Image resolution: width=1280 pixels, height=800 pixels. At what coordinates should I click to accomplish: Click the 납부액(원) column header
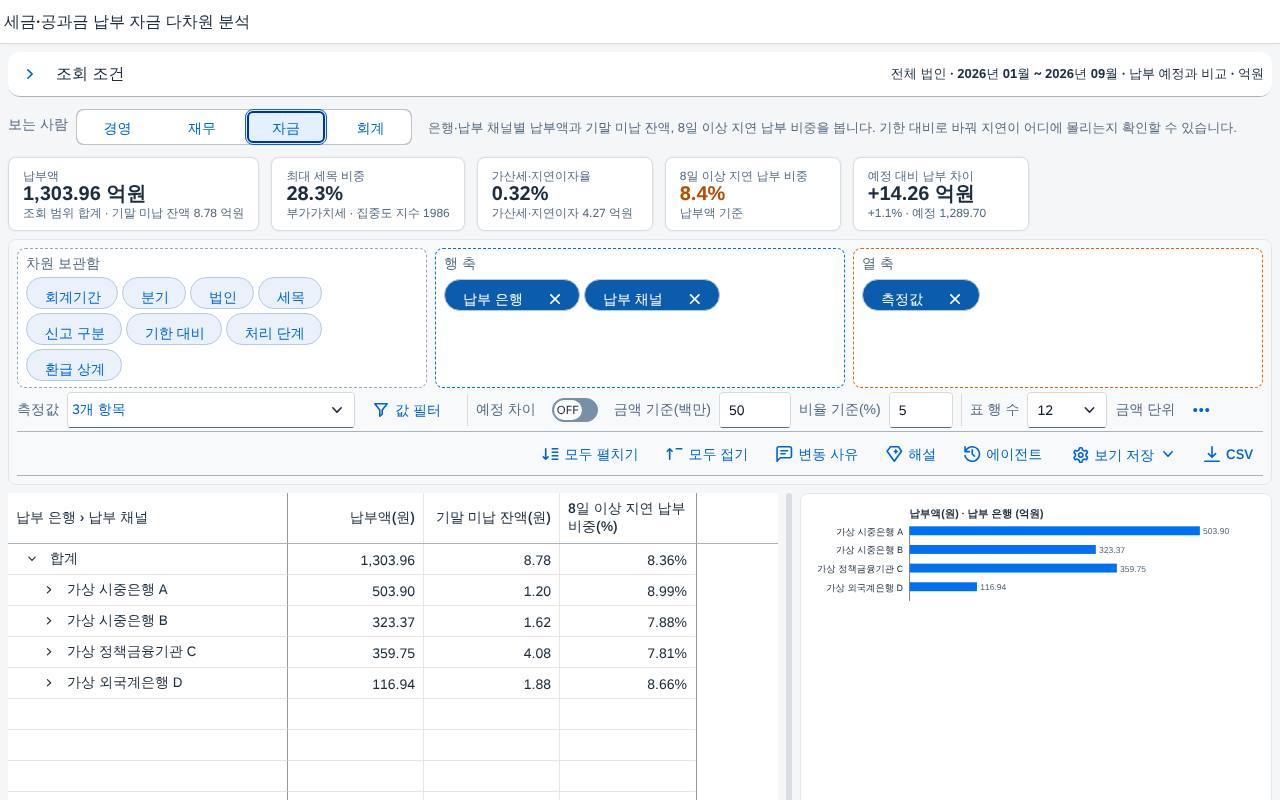[356, 518]
